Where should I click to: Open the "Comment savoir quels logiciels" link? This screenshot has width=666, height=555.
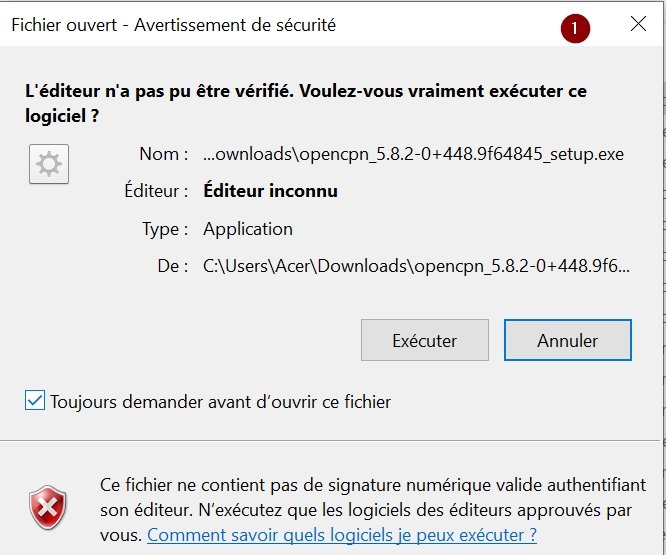click(x=342, y=535)
